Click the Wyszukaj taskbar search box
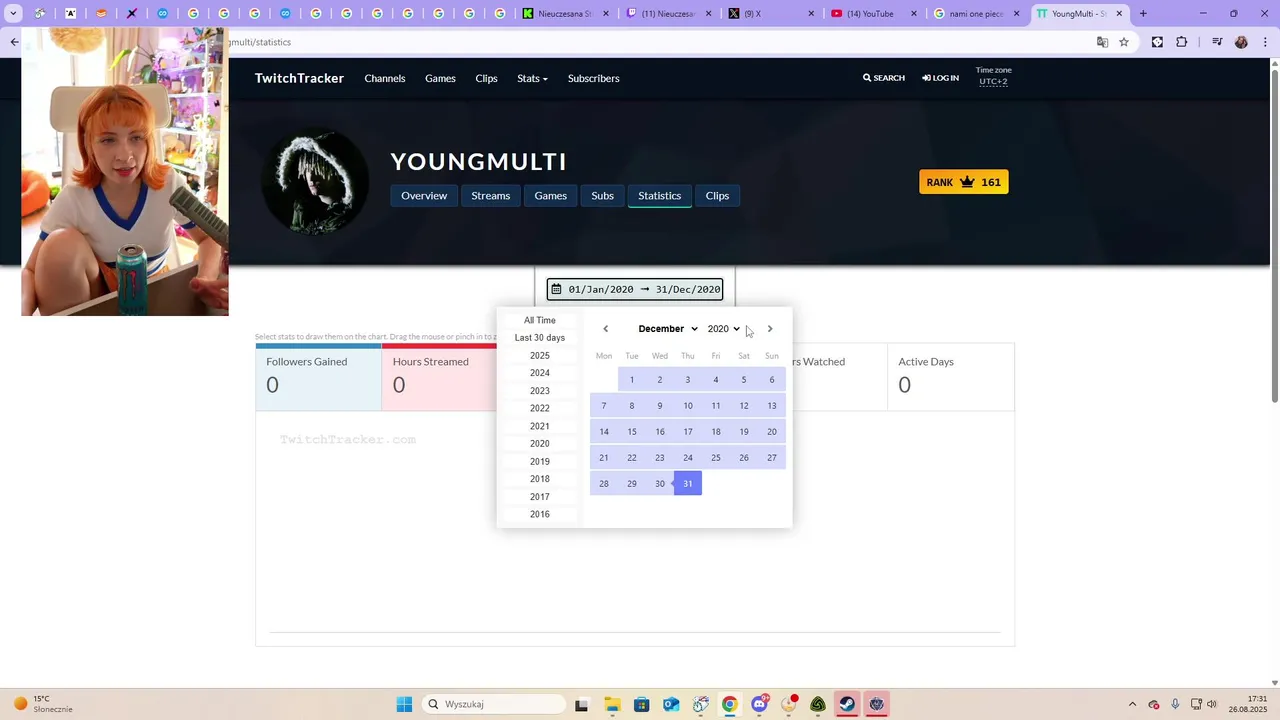This screenshot has width=1280, height=720. click(494, 704)
